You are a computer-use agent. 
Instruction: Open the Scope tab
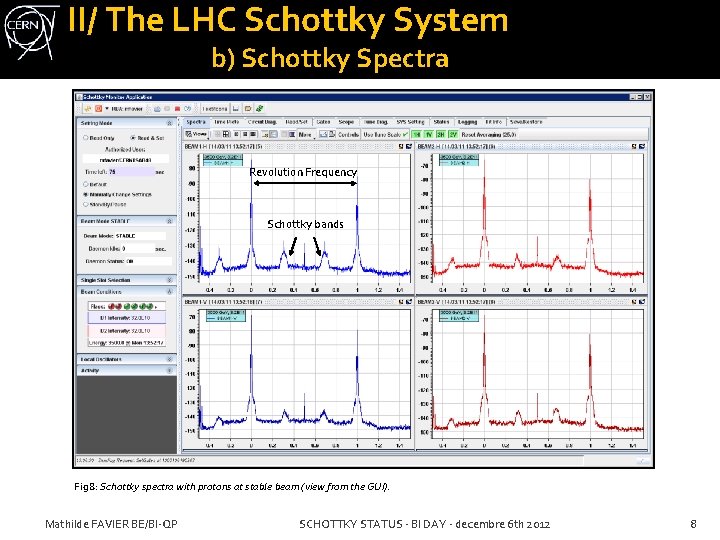click(x=346, y=122)
